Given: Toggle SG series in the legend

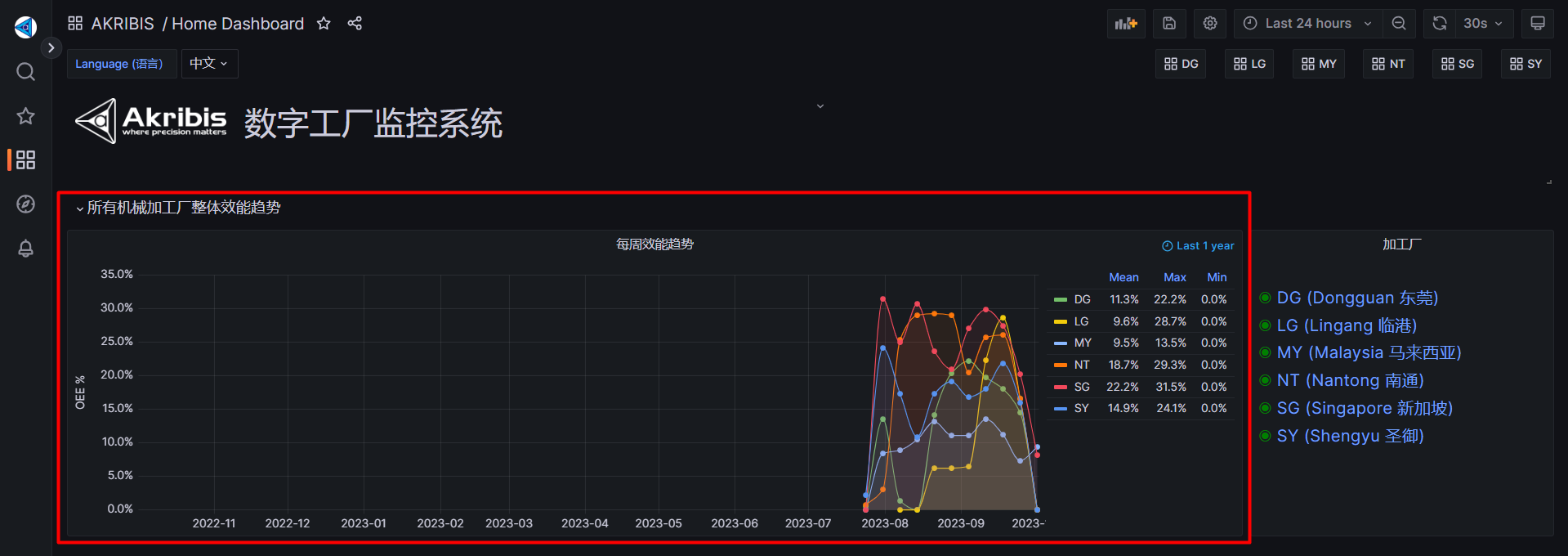Looking at the screenshot, I should tap(1081, 387).
